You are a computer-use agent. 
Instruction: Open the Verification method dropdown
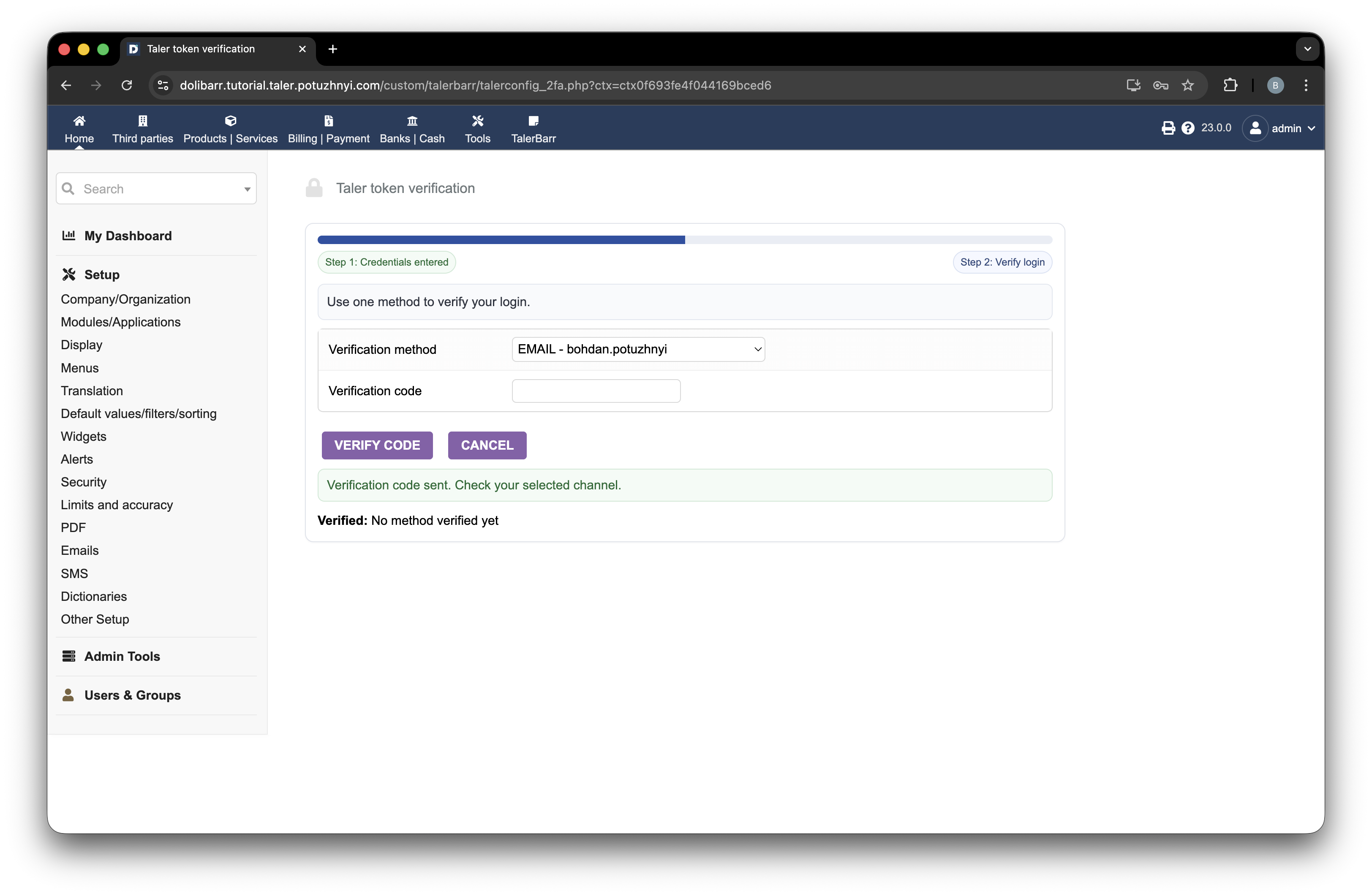click(x=637, y=349)
